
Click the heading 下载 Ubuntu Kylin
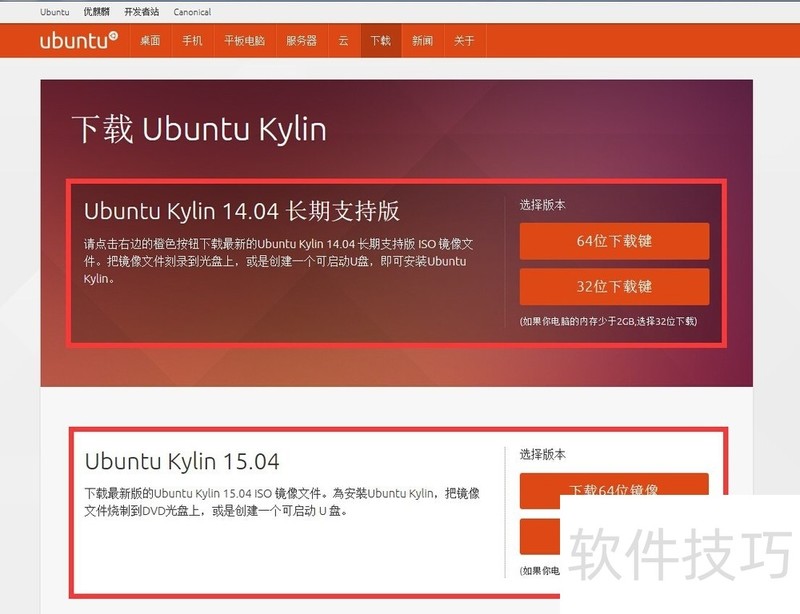point(199,129)
